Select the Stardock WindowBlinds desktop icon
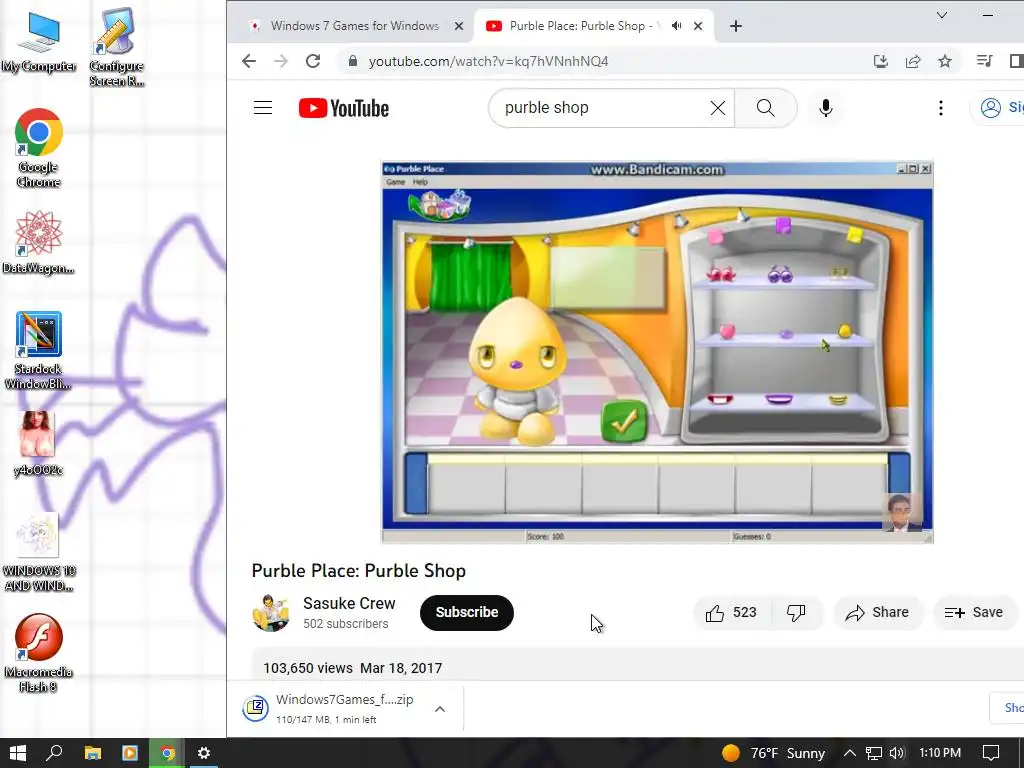Image resolution: width=1024 pixels, height=768 pixels. [39, 351]
